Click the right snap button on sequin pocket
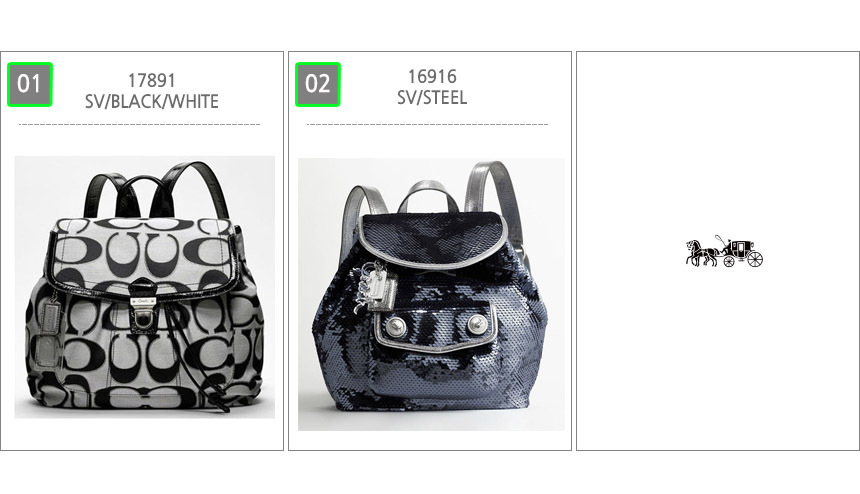The width and height of the screenshot is (860, 494). pyautogui.click(x=477, y=326)
